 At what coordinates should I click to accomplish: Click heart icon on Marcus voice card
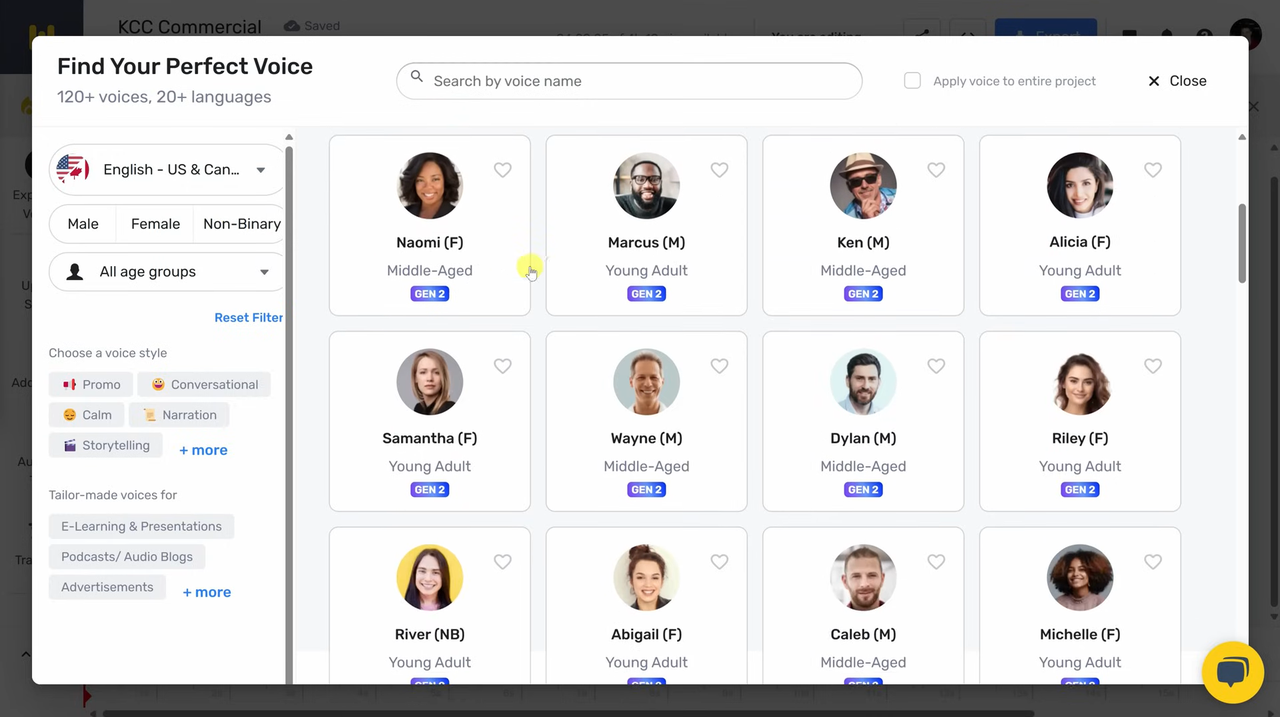(719, 170)
